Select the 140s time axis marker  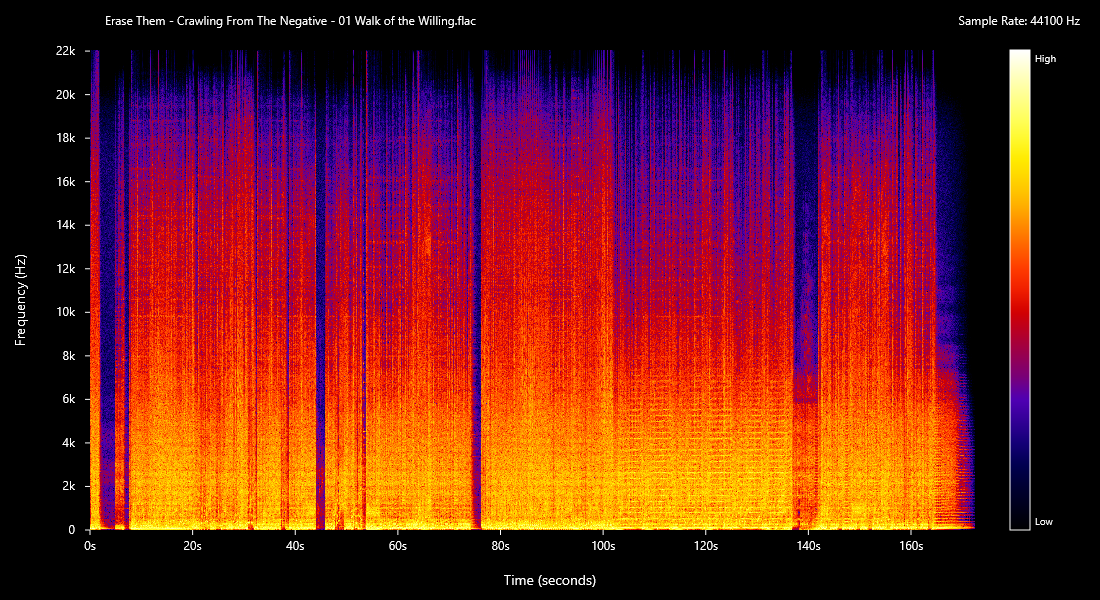(807, 547)
